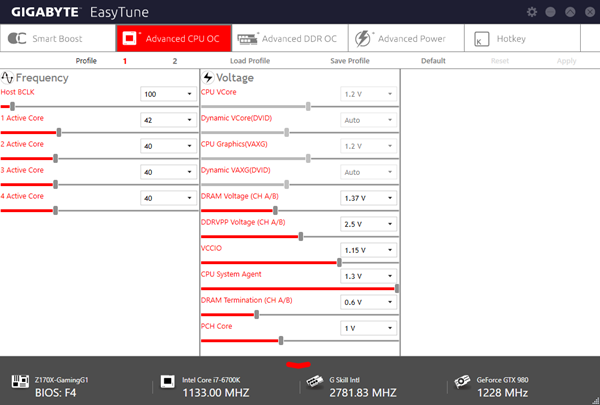Click Save Profile

(350, 61)
